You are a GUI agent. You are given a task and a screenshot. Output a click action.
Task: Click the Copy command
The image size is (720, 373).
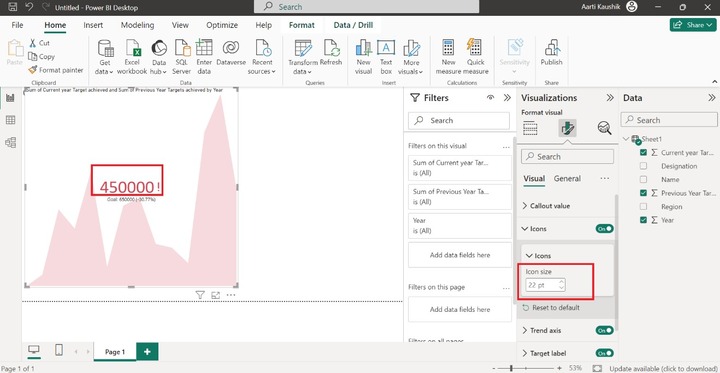(x=41, y=57)
